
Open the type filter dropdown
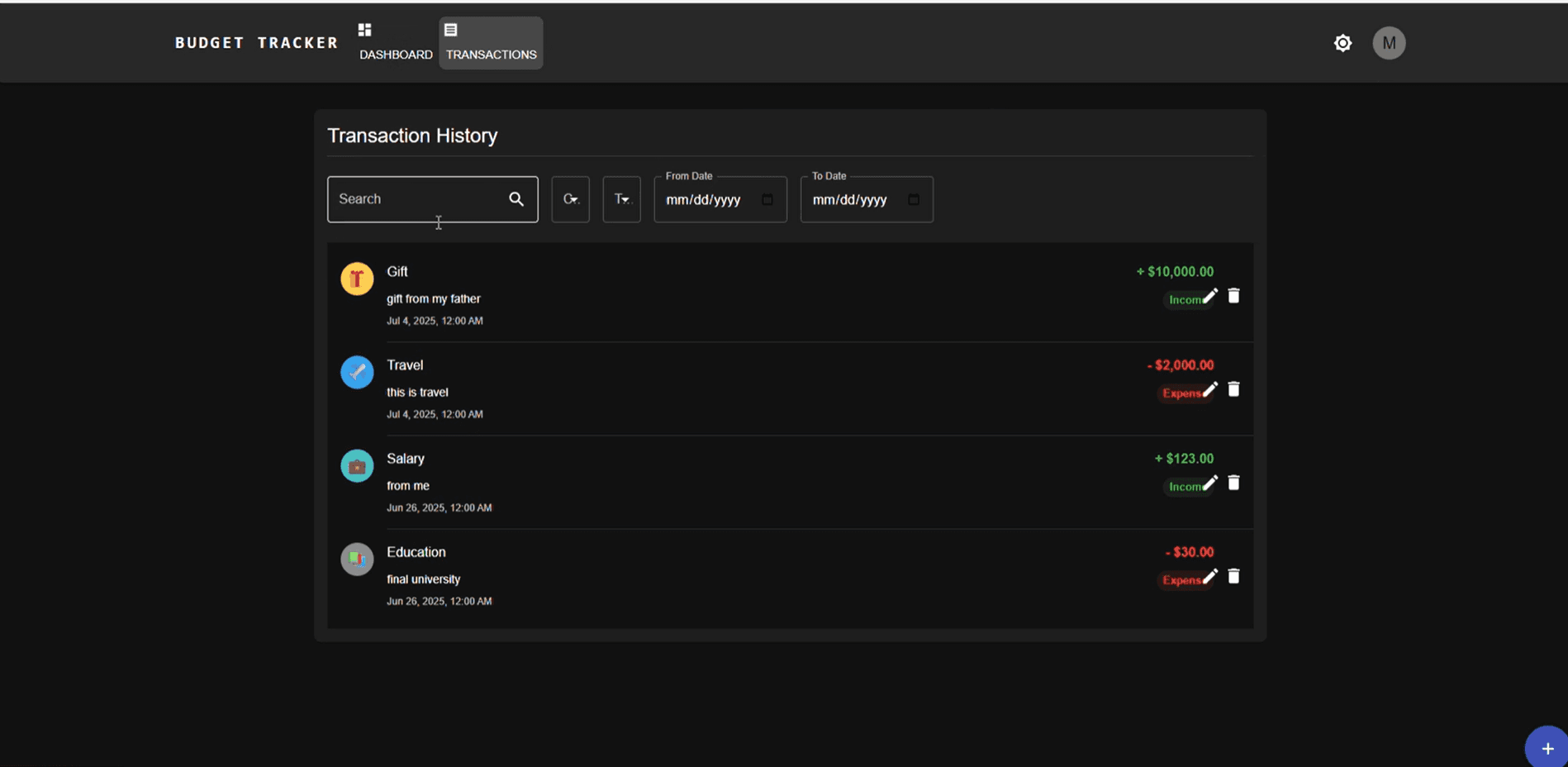(x=622, y=199)
